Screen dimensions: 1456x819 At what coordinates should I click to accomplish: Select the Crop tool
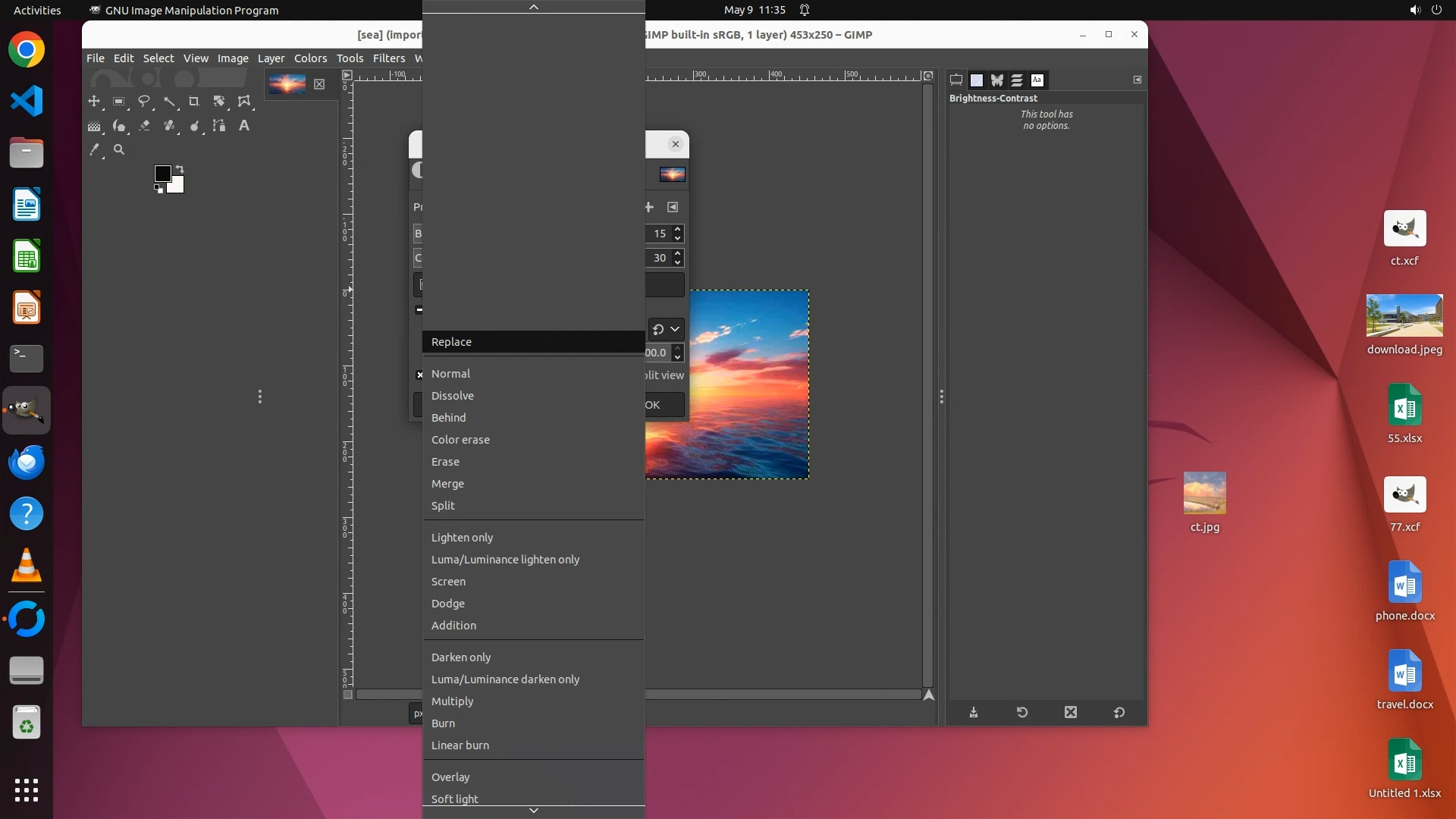193,101
